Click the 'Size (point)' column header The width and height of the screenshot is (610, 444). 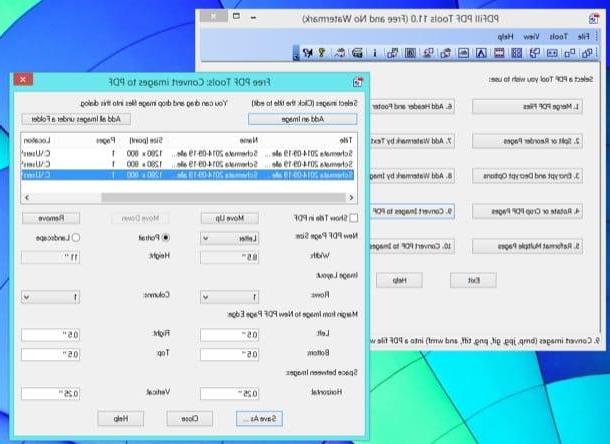(x=146, y=140)
